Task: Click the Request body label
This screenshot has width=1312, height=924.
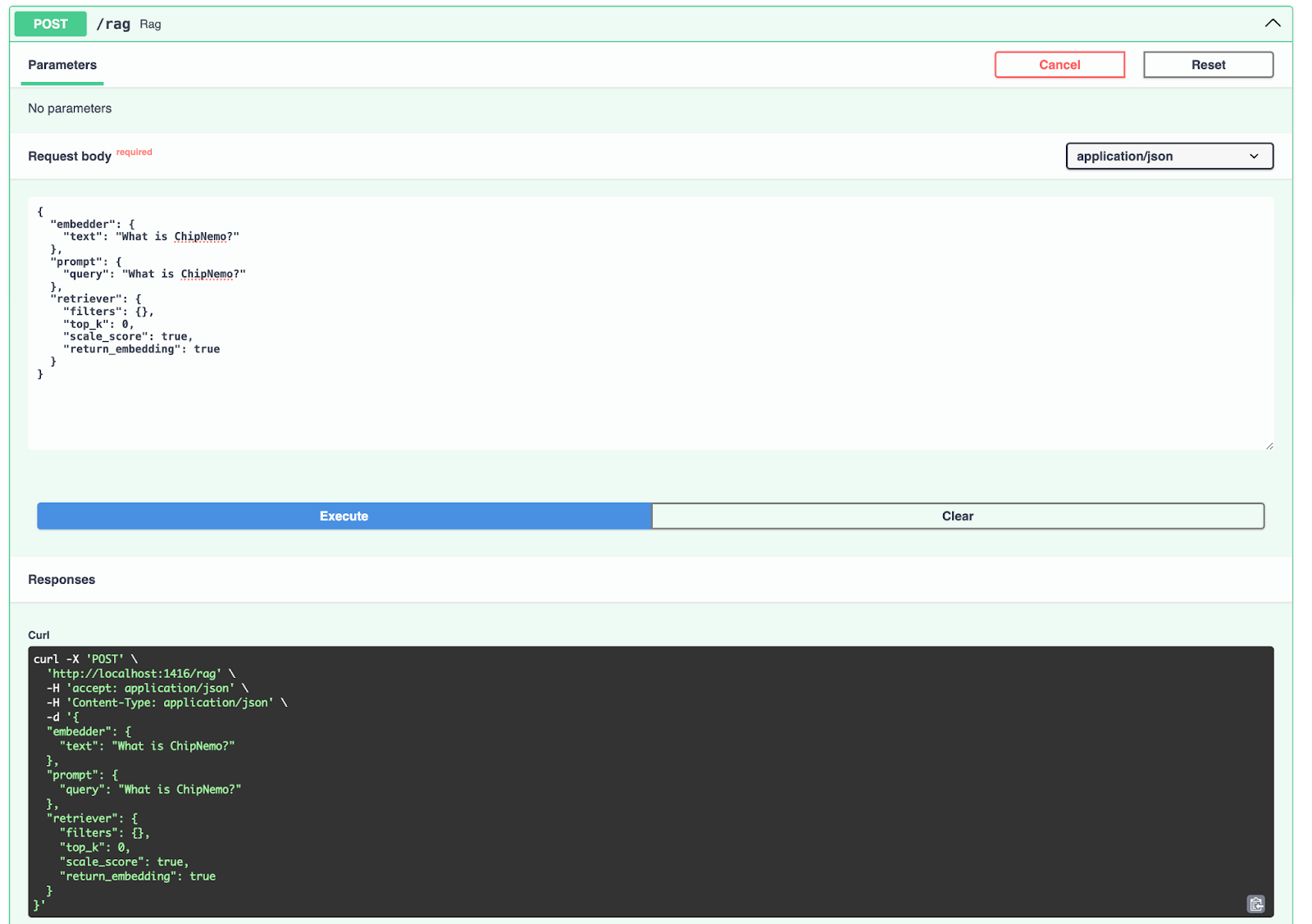Action: click(x=70, y=156)
